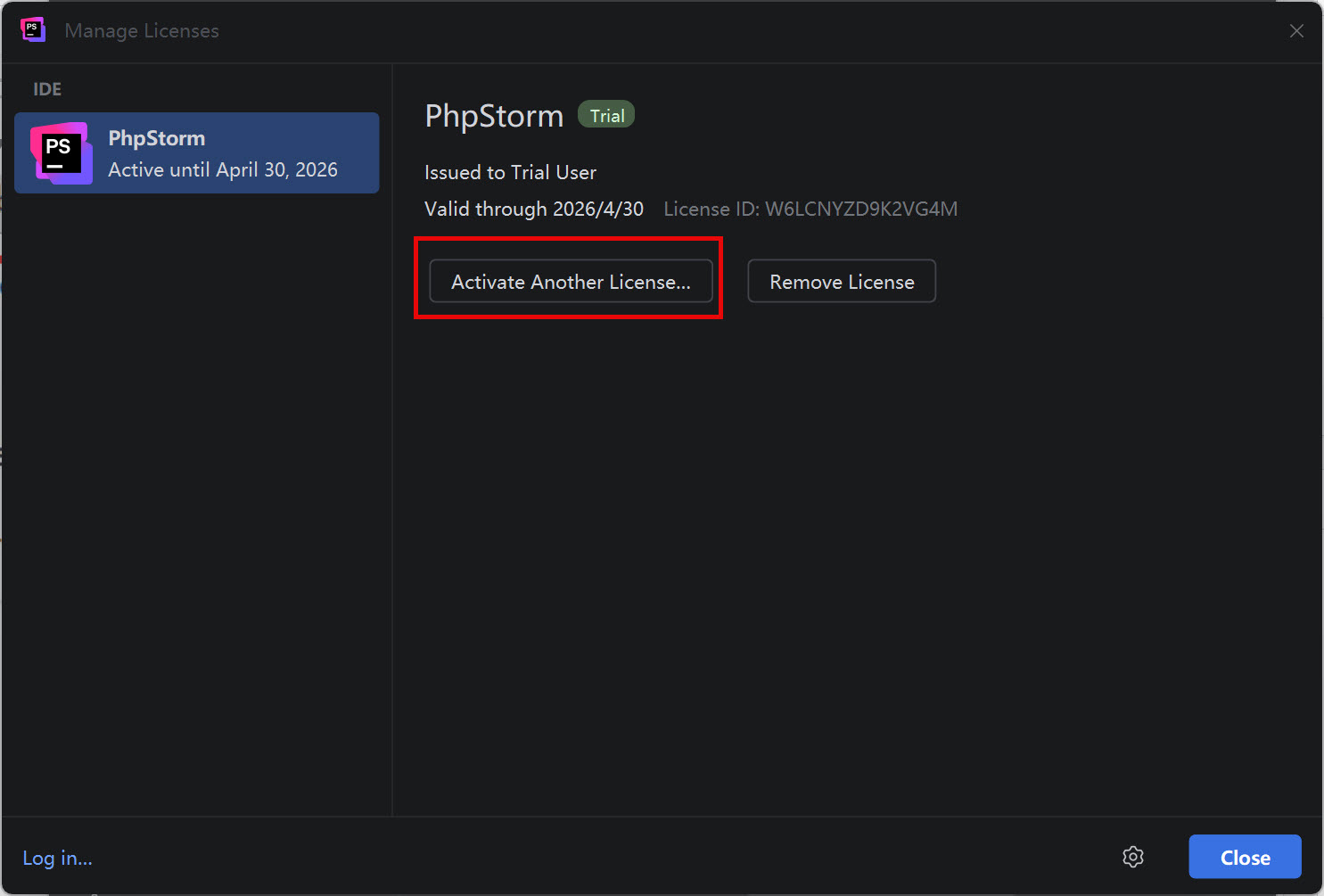Click the green Trial badge
Viewport: 1324px width, 896px height.
(x=606, y=116)
